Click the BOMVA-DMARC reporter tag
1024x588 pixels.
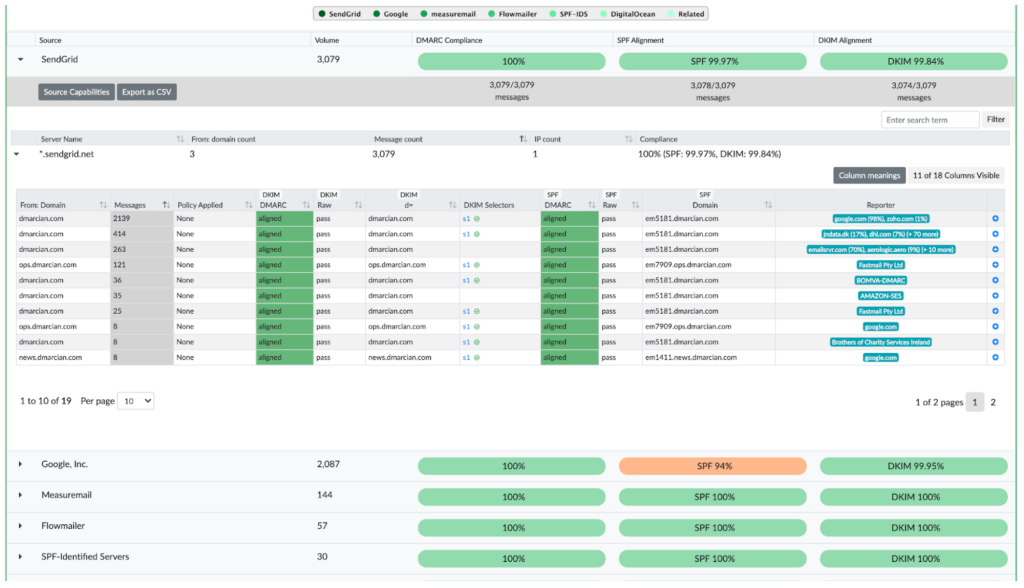coord(881,280)
